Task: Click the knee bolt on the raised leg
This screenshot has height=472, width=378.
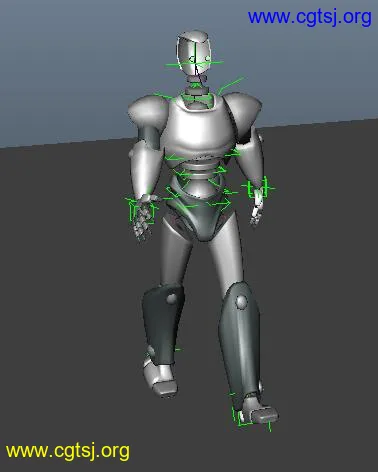Action: [172, 298]
